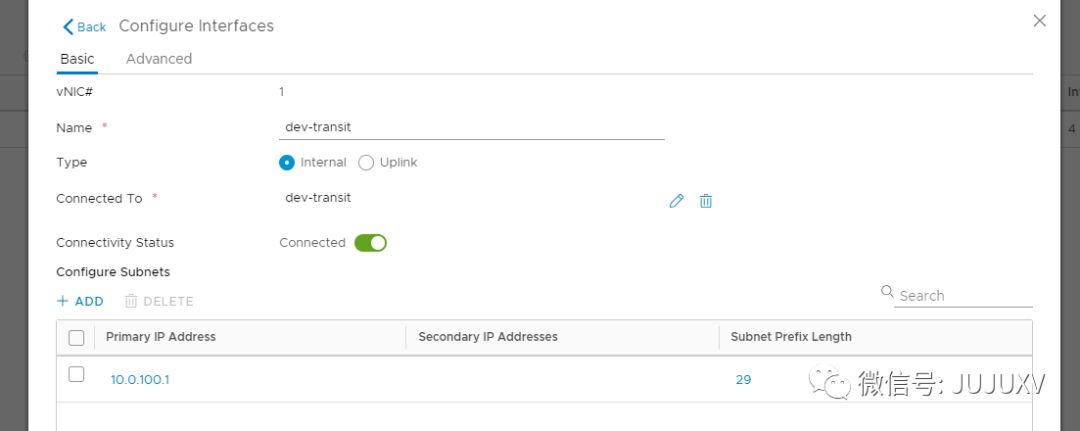1080x431 pixels.
Task: Toggle the Connectivity Status switch
Action: [x=370, y=243]
